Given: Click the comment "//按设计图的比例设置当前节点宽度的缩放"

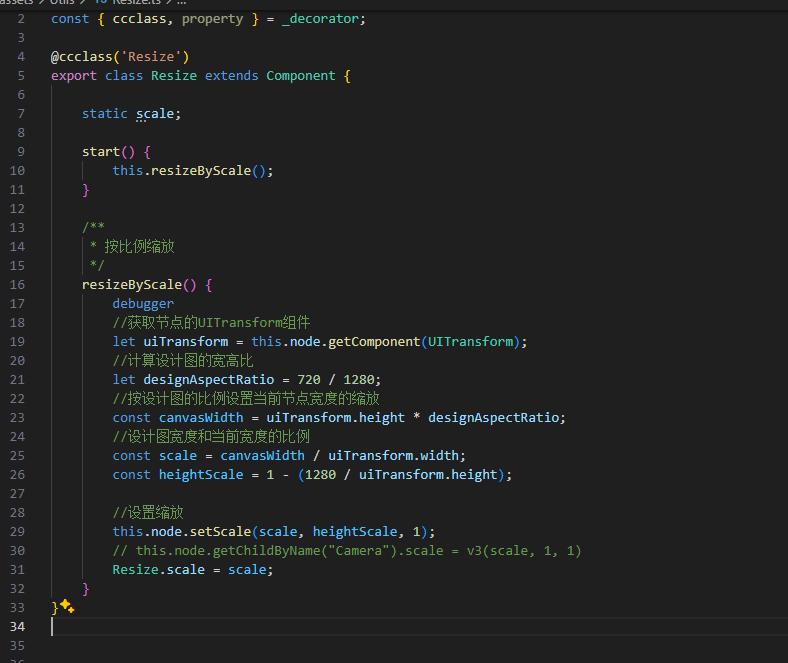Looking at the screenshot, I should click(x=246, y=399).
